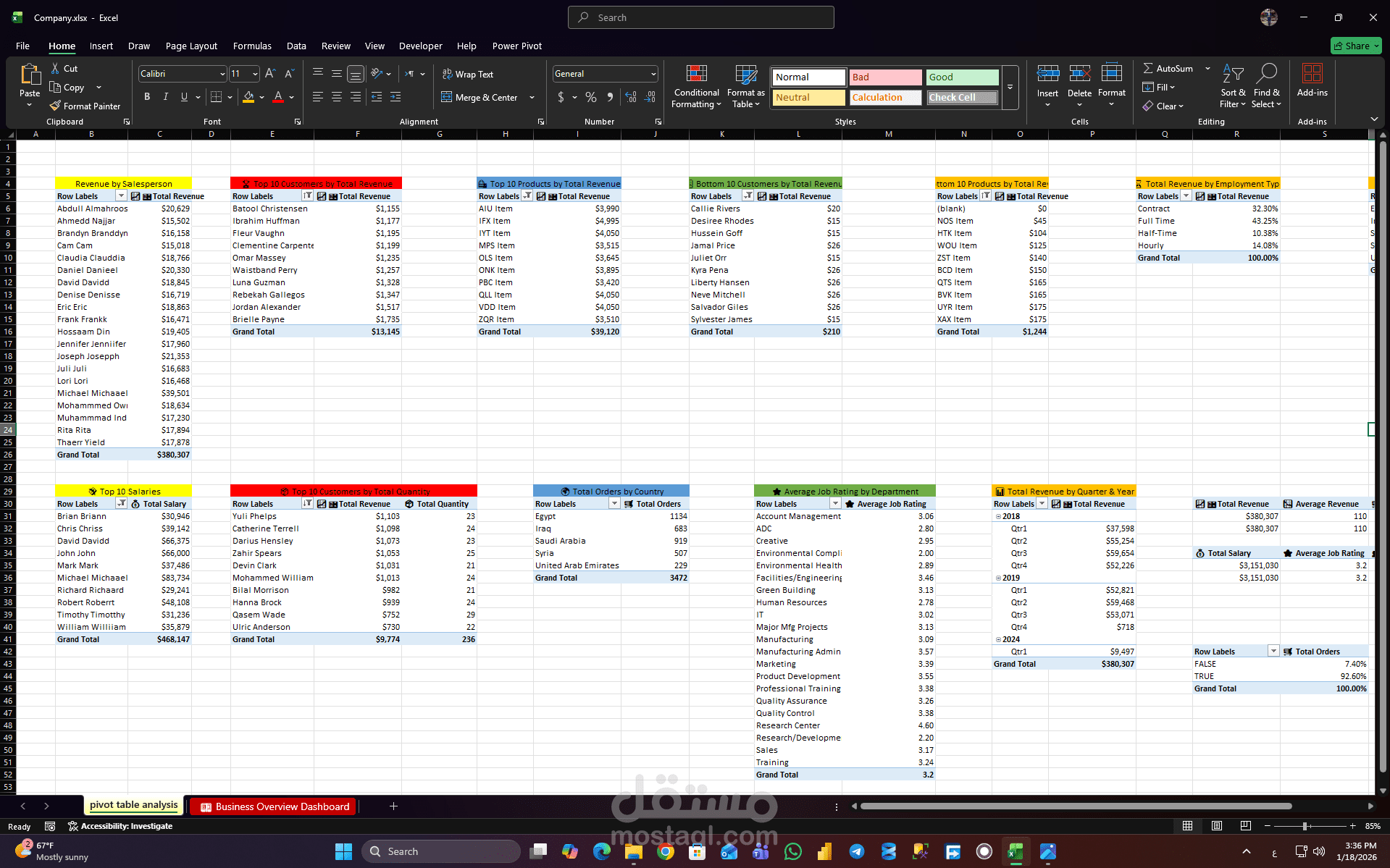Apply the Good cell style swatch
This screenshot has height=868, width=1390.
[962, 77]
